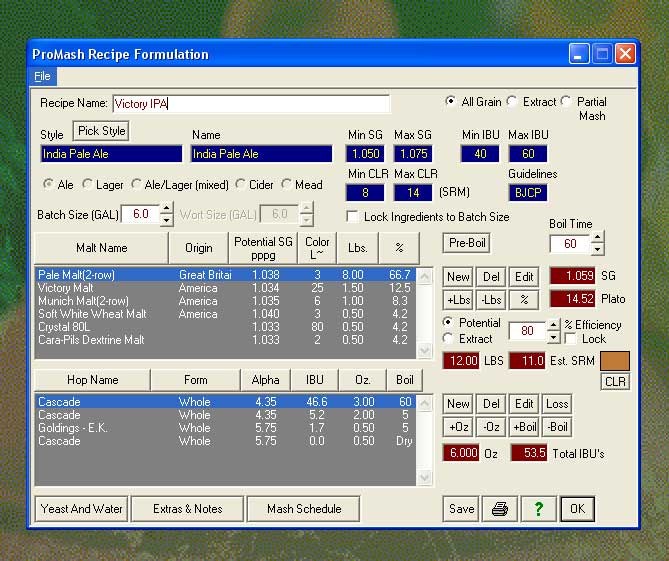
Task: Raise efficiency percent with up arrow
Action: (553, 325)
